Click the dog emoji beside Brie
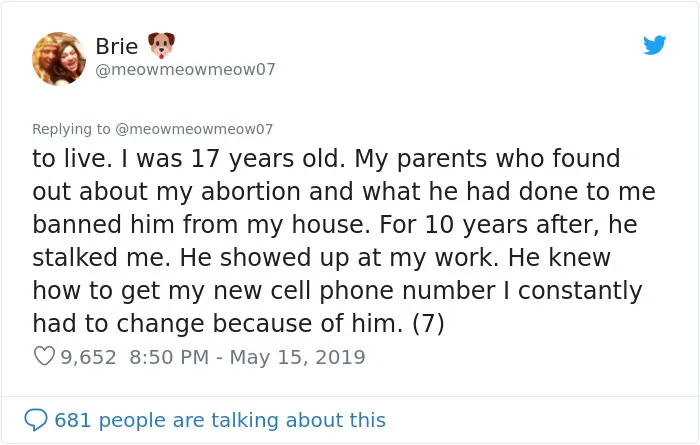Viewport: 700px width, 445px height. tap(161, 45)
